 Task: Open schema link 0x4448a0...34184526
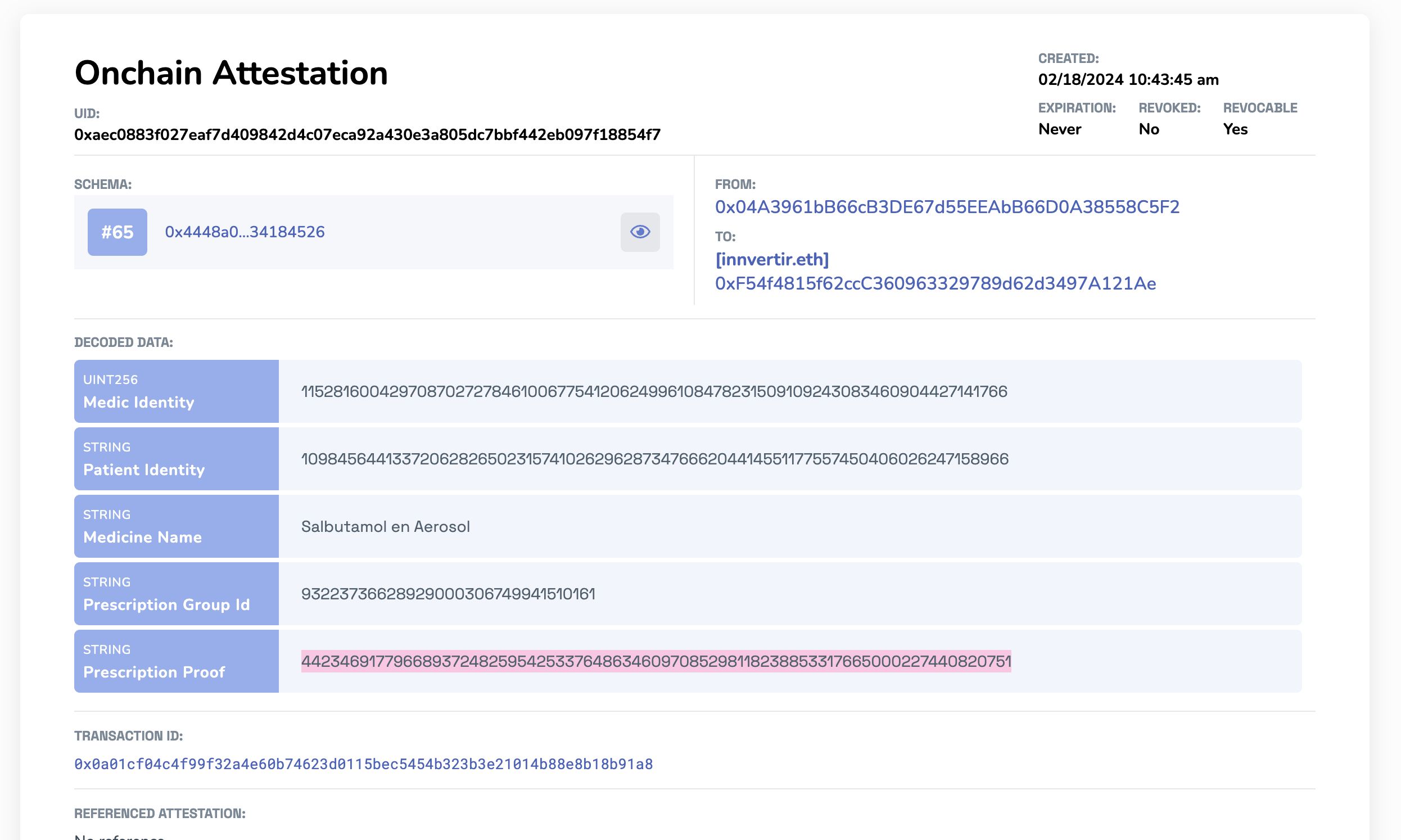[x=245, y=232]
